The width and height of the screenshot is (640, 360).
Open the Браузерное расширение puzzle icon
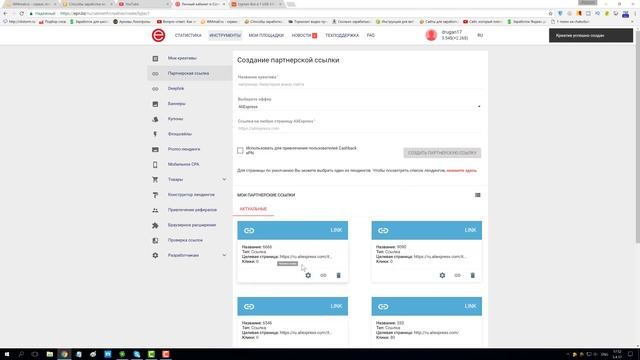(155, 225)
